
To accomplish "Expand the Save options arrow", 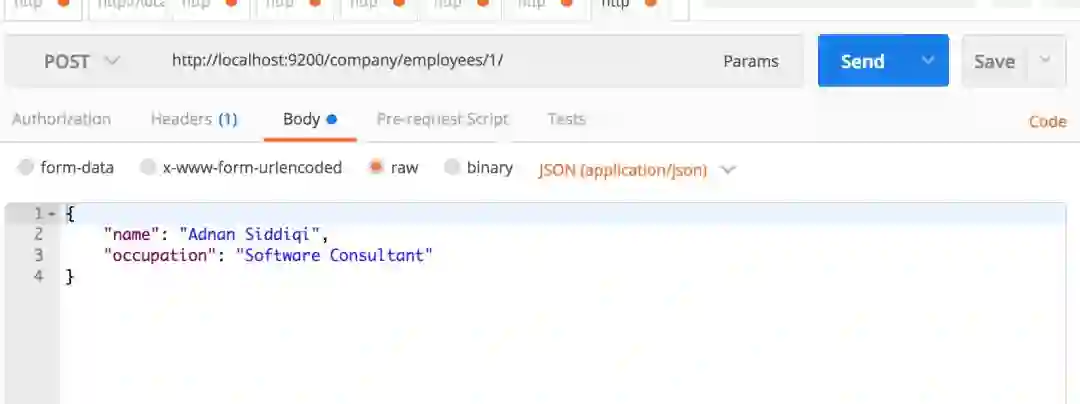I will tap(1046, 60).
